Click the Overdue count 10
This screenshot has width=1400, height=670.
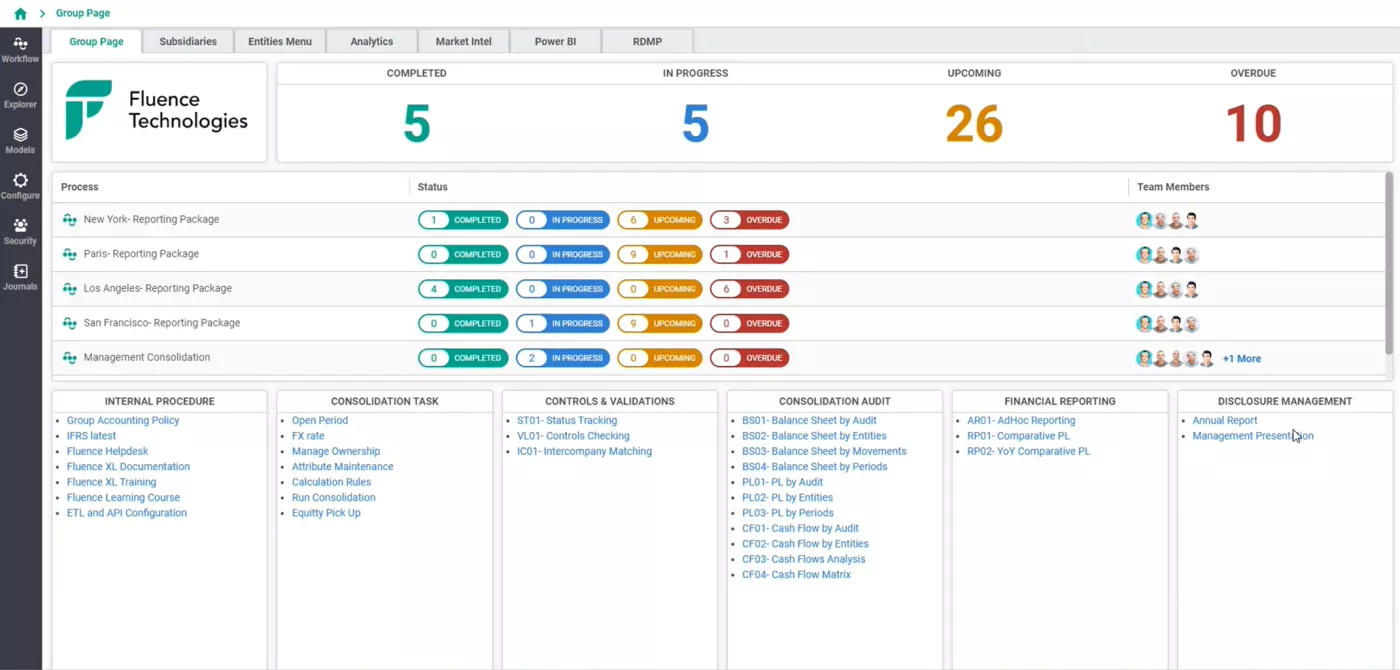(x=1253, y=124)
